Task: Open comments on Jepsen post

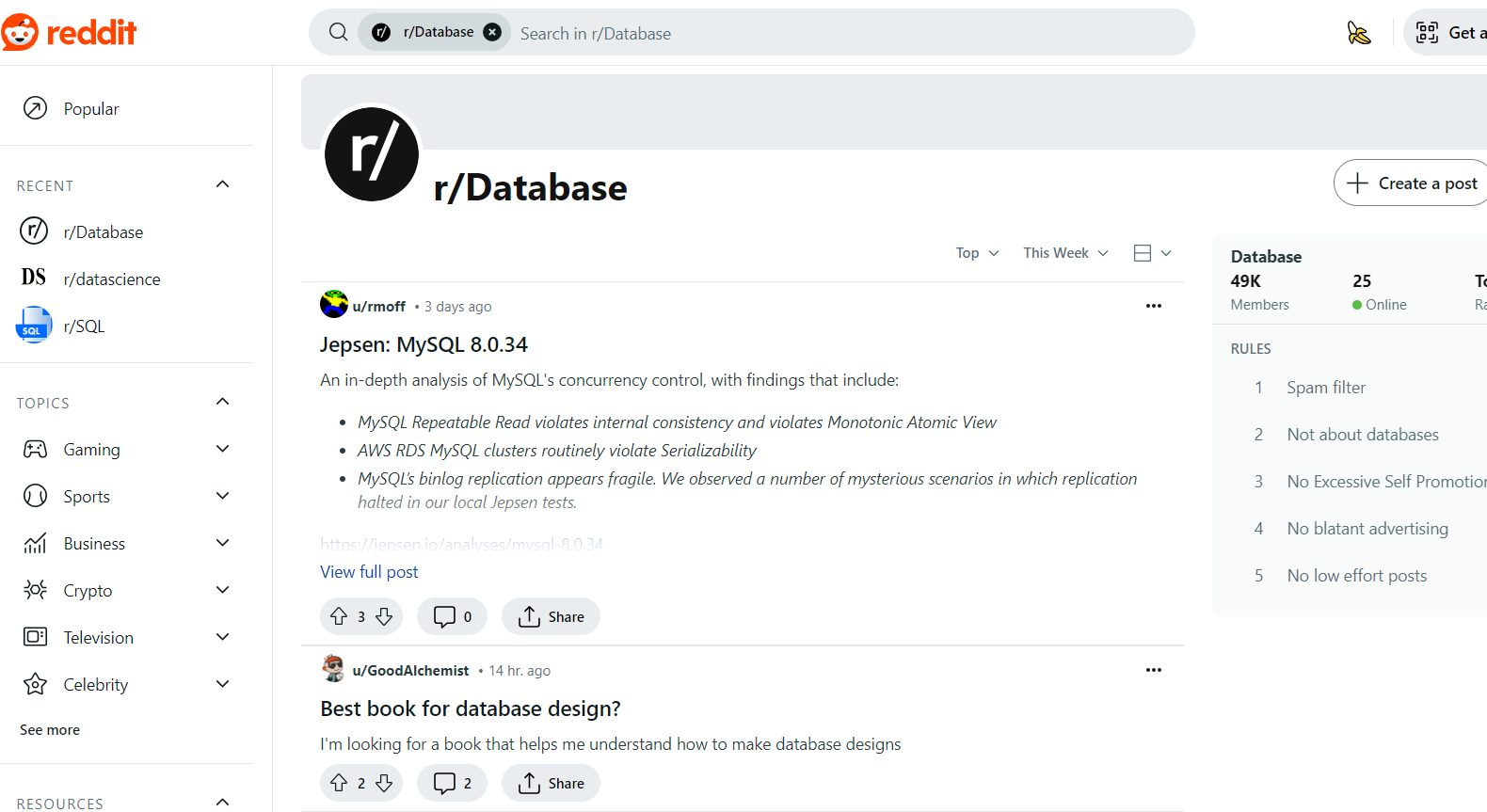Action: click(x=452, y=616)
